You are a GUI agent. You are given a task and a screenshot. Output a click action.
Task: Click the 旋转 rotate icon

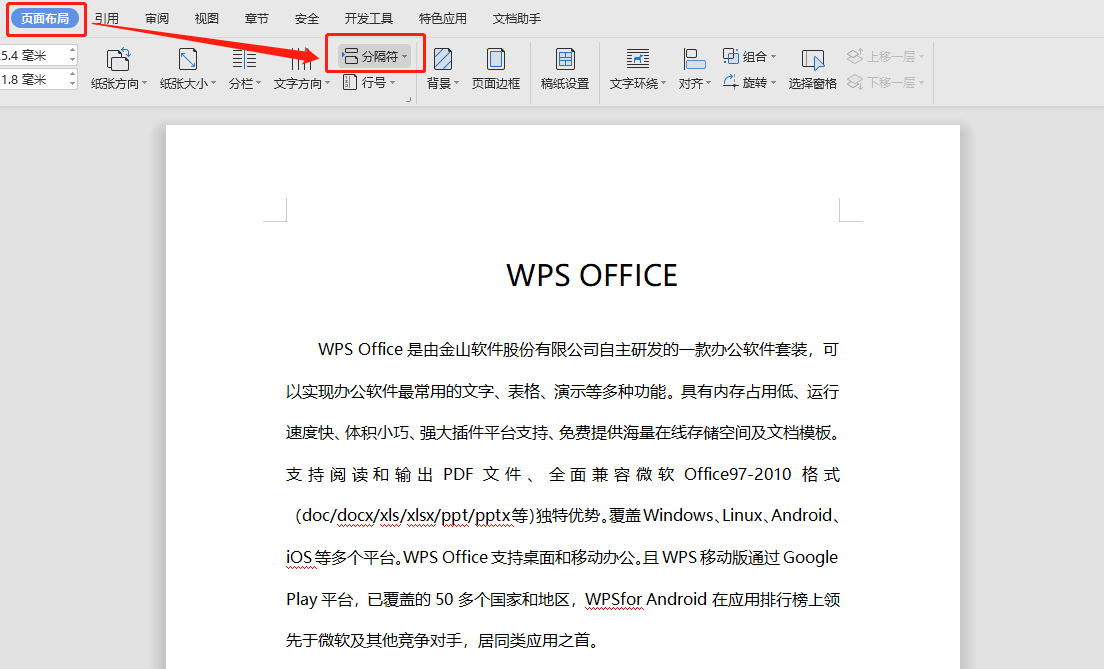(x=730, y=82)
